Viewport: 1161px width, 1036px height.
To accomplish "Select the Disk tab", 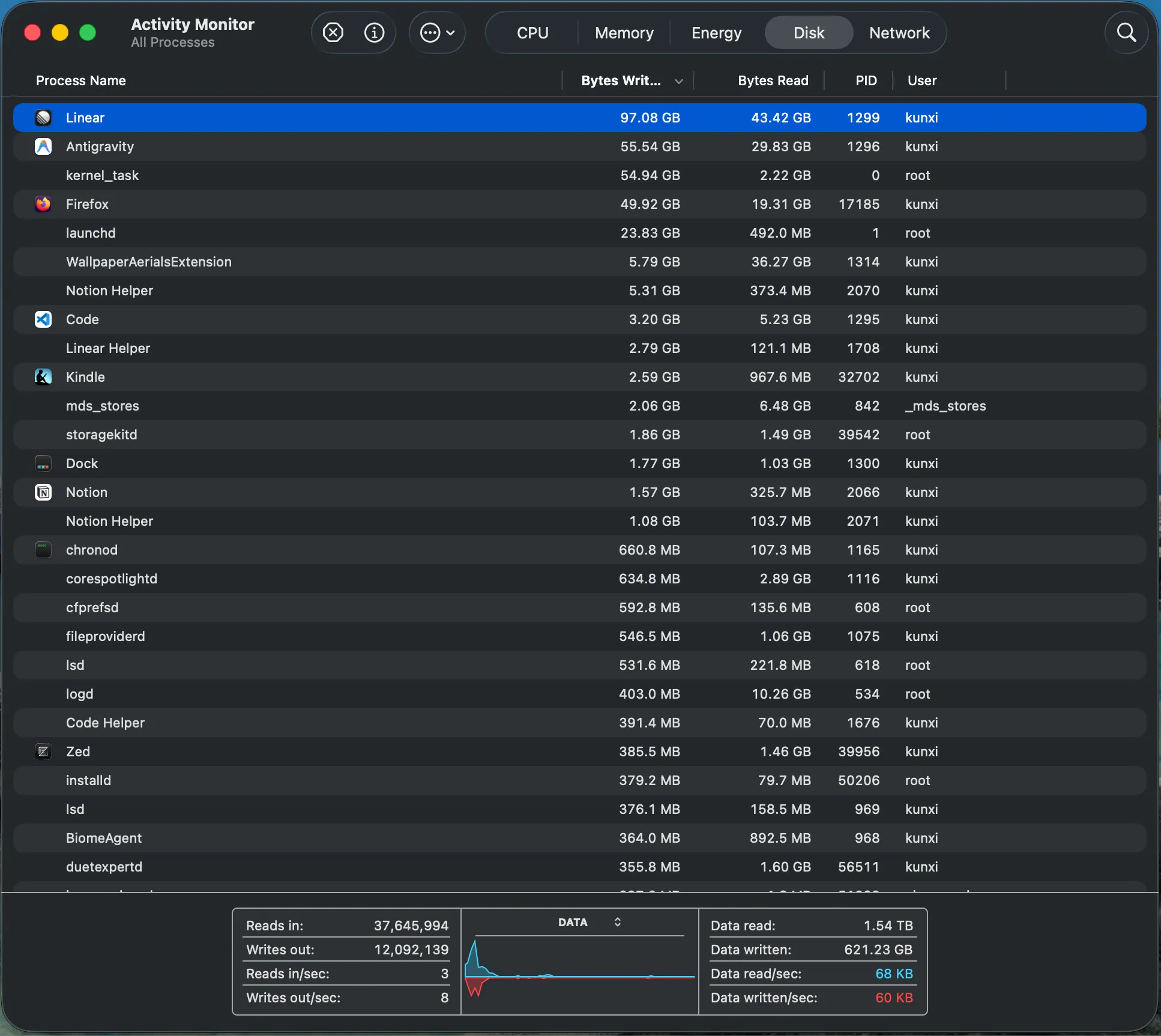I will (x=809, y=33).
